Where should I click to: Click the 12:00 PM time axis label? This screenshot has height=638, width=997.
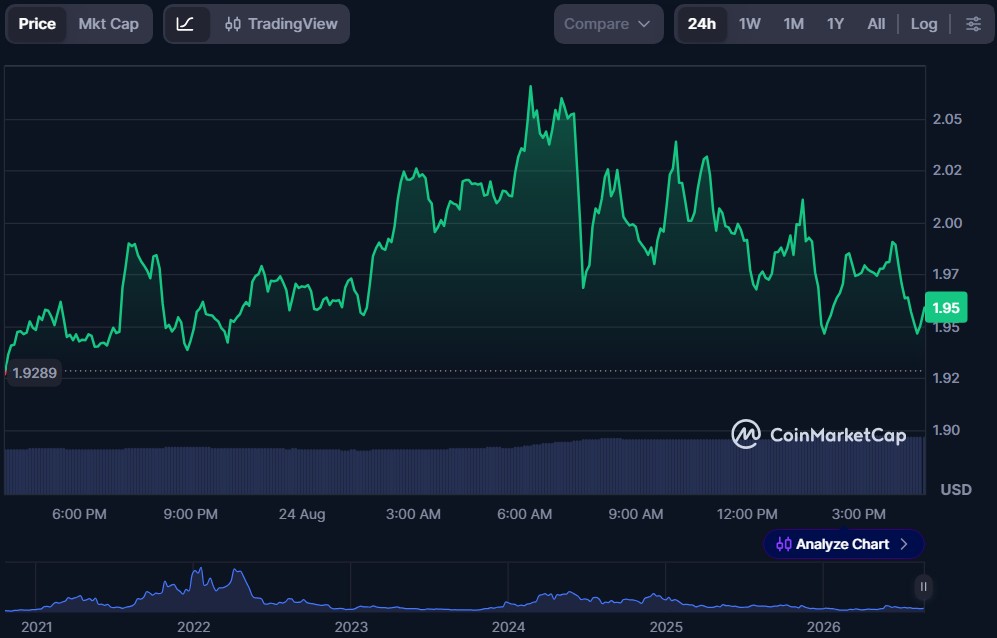747,514
